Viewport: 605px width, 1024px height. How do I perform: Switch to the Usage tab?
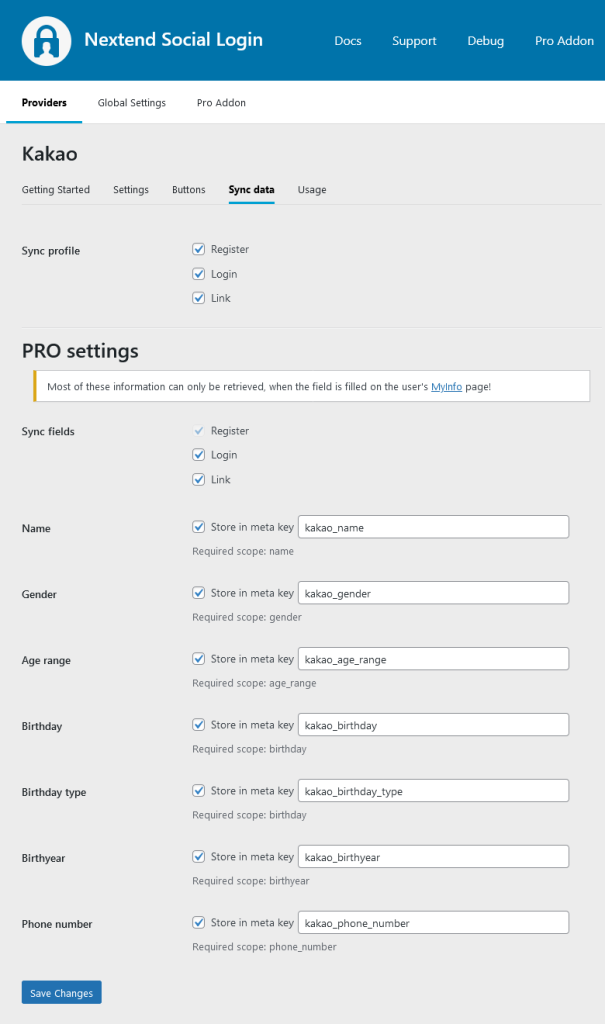point(312,190)
